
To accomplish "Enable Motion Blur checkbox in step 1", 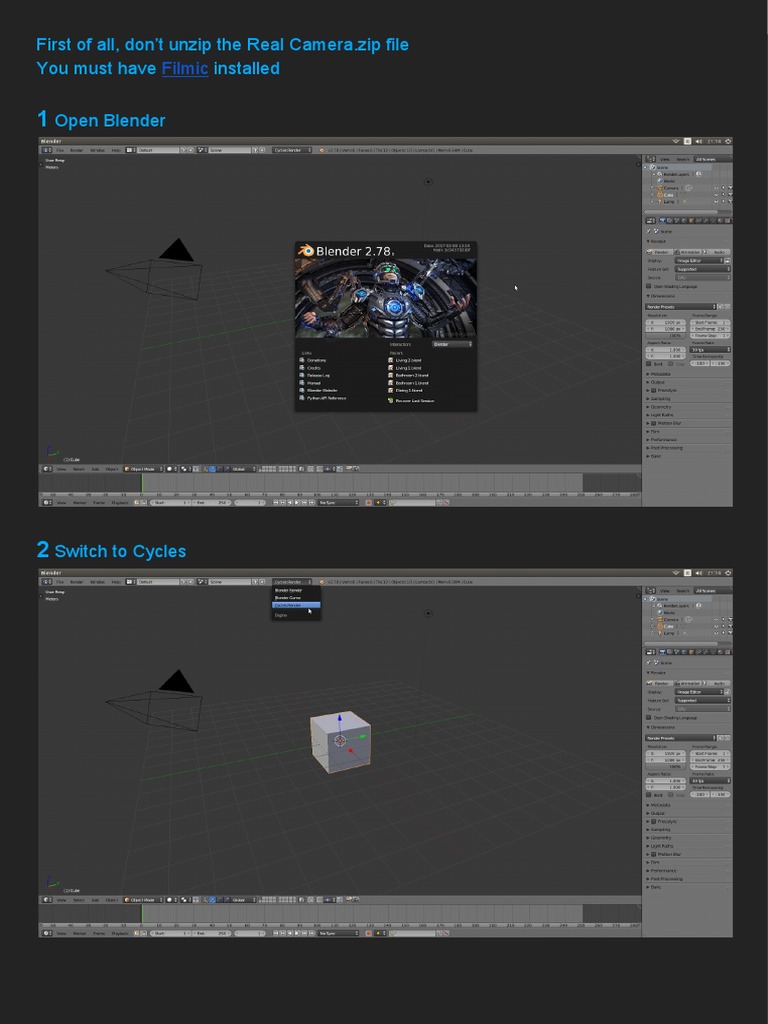I will (x=653, y=423).
